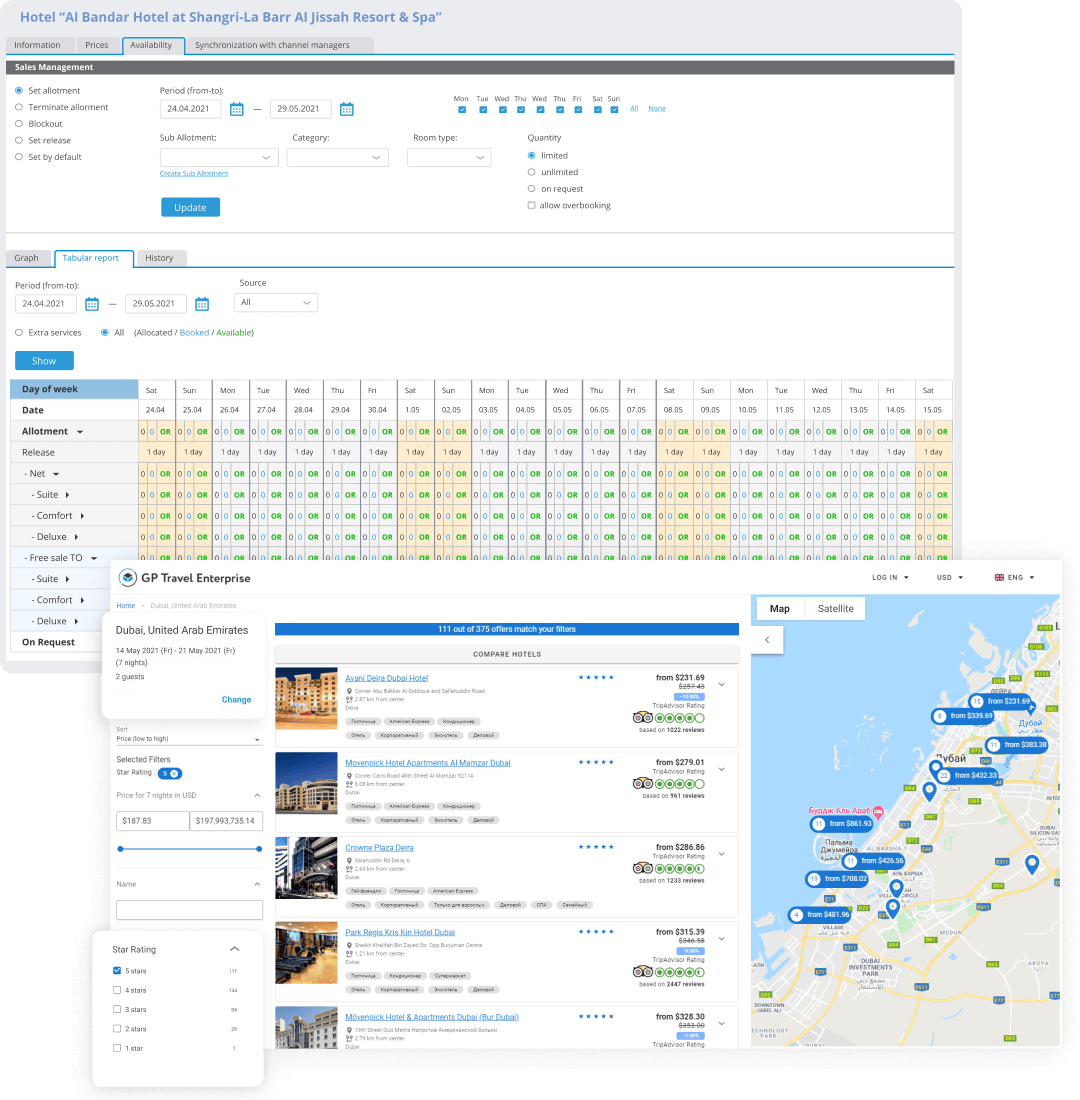Image resolution: width=1080 pixels, height=1100 pixels.
Task: Click the from $481.96 map price marker
Action: pos(820,915)
